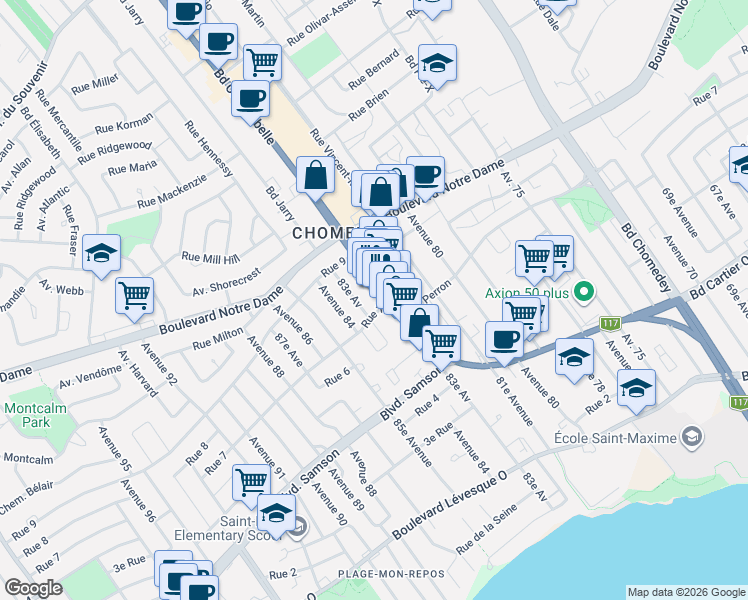The height and width of the screenshot is (600, 748).
Task: Click the large shopping bag marker above CHOME label
Action: [x=380, y=193]
